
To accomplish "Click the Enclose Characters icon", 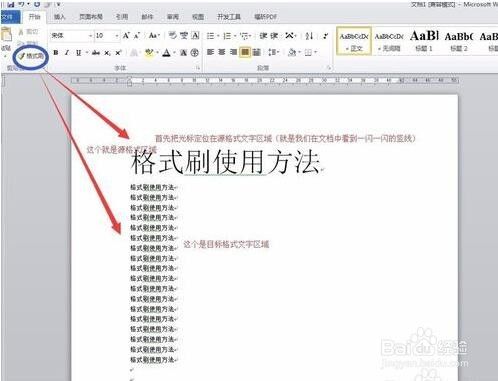I will click(195, 53).
